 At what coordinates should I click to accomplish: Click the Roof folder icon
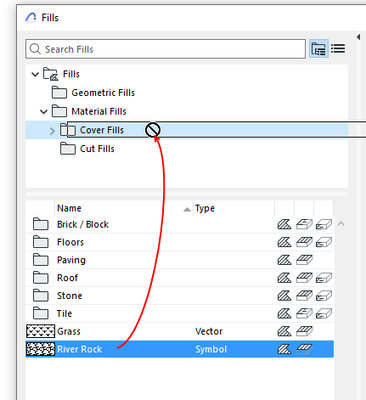pyautogui.click(x=41, y=278)
